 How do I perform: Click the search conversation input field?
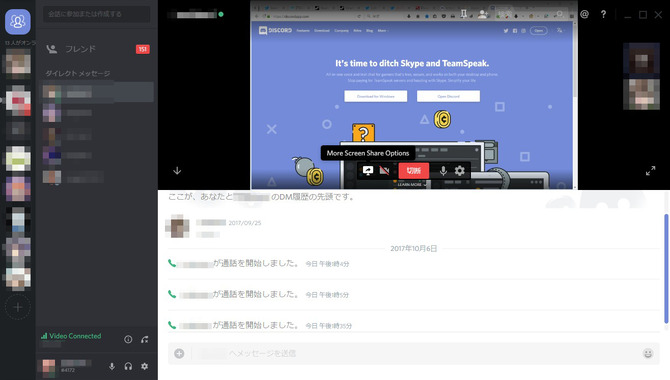97,14
